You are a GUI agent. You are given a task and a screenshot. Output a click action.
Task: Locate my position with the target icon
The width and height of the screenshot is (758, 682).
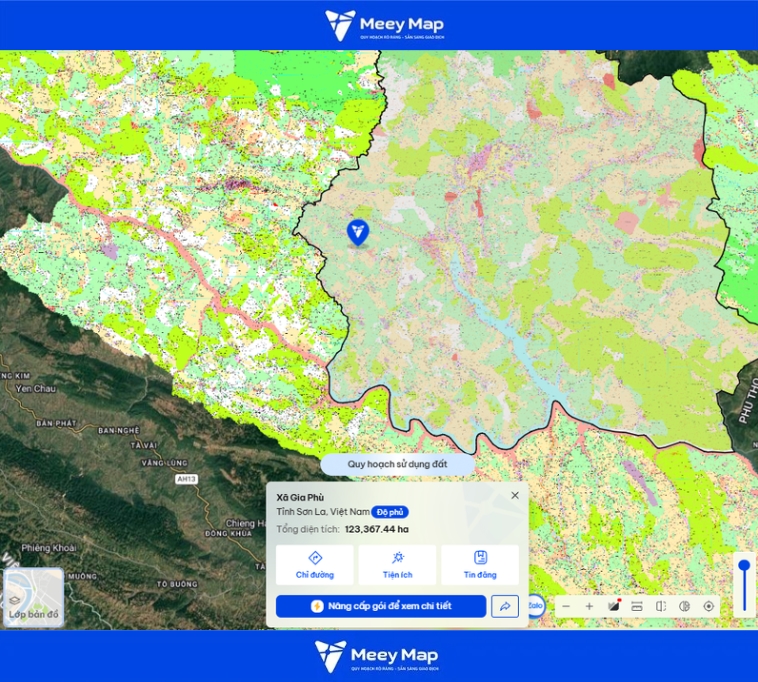(709, 606)
